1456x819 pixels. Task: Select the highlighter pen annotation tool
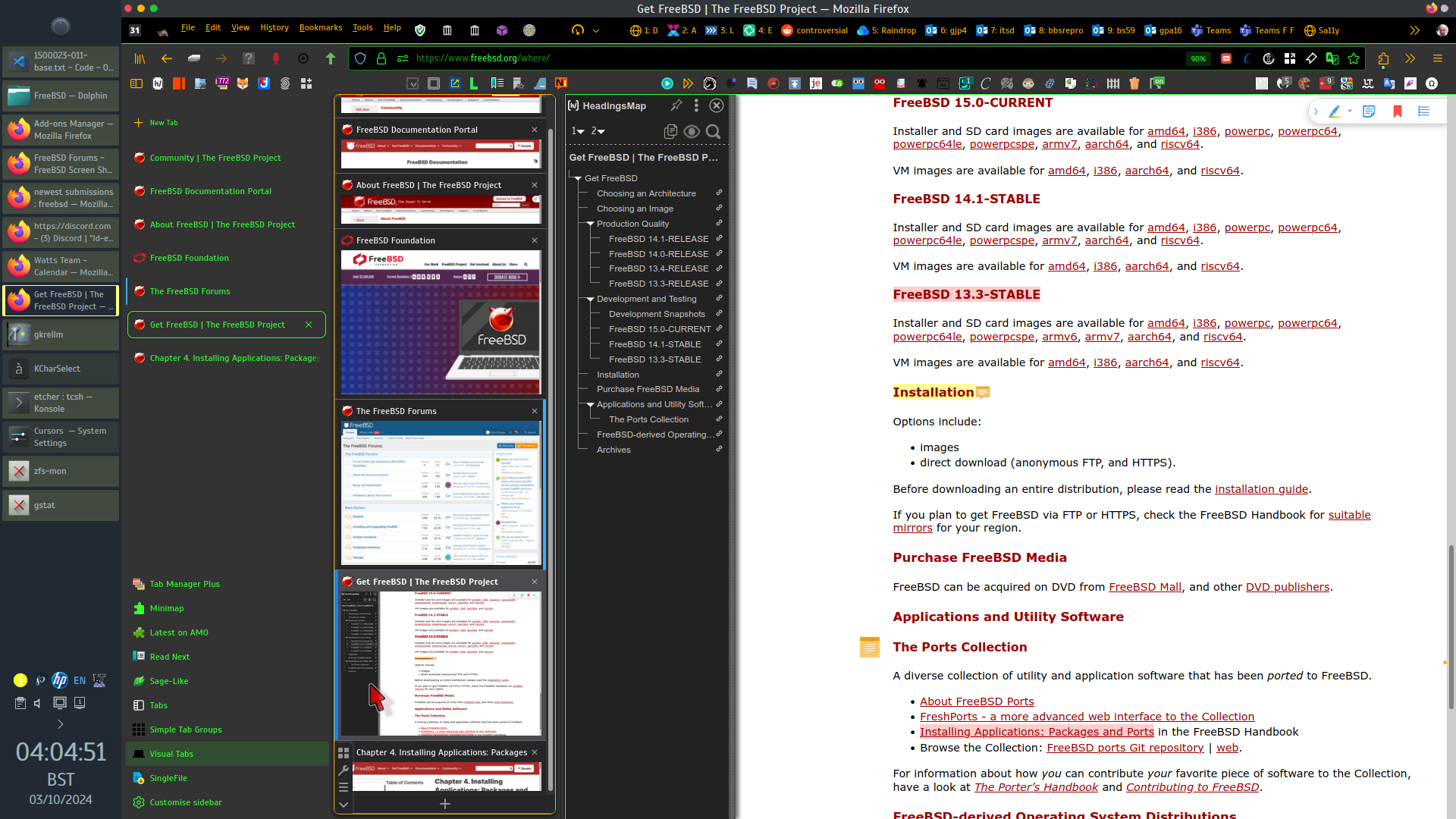coord(1335,111)
